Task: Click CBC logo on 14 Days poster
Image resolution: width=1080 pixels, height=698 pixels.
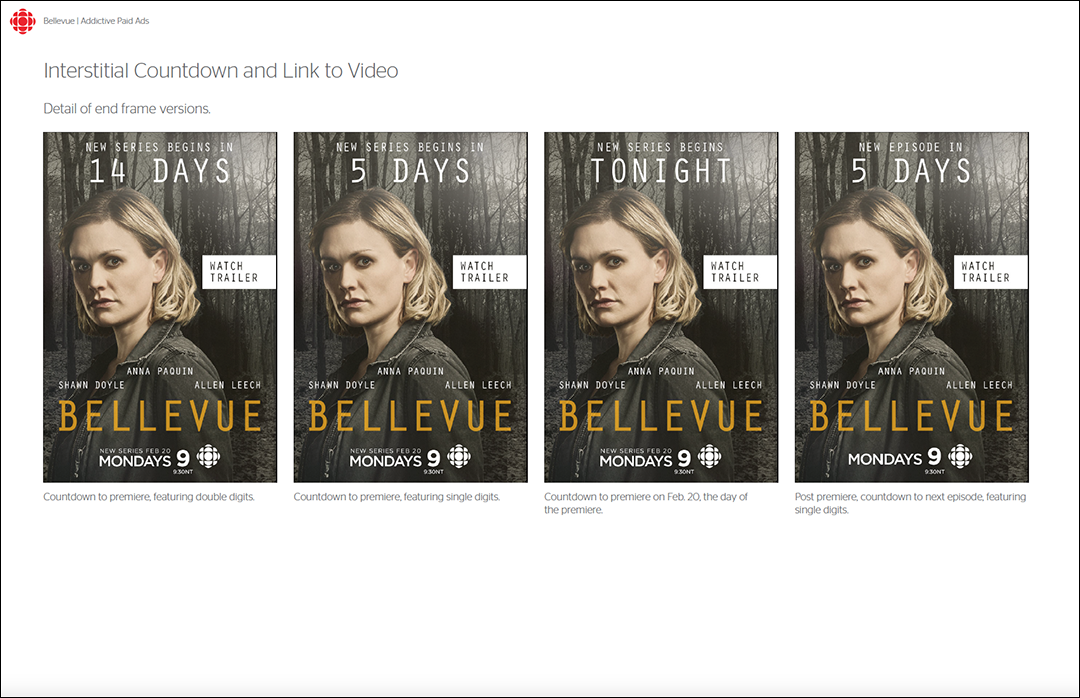Action: (x=208, y=456)
